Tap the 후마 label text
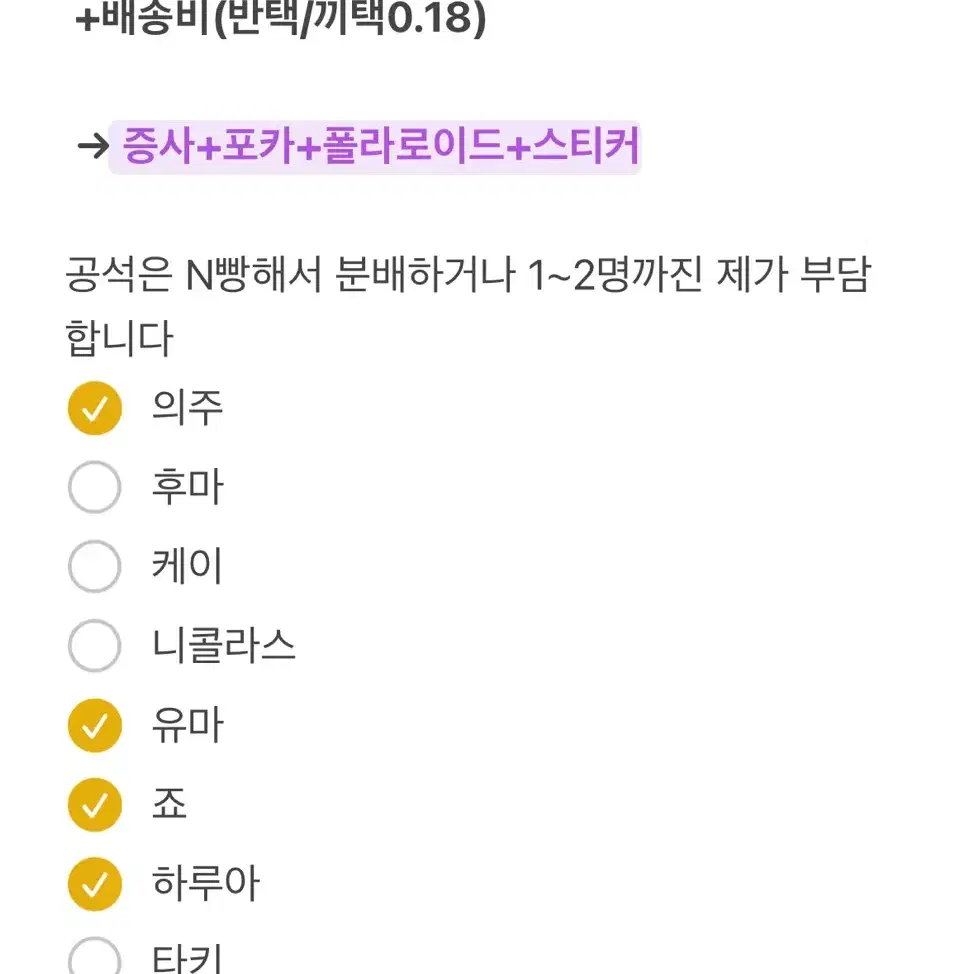 coord(187,487)
